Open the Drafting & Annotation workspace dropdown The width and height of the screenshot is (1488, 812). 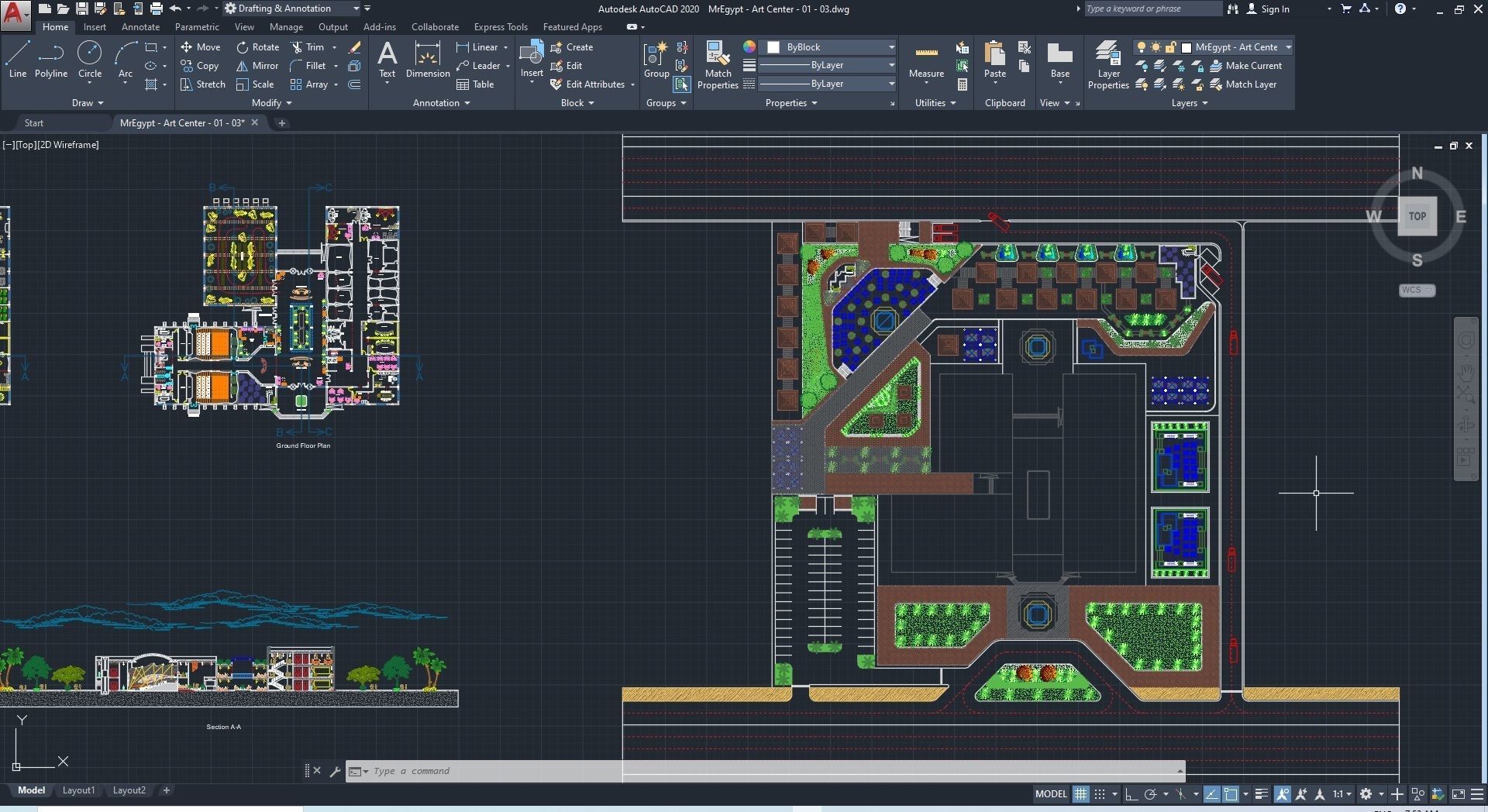pyautogui.click(x=292, y=9)
